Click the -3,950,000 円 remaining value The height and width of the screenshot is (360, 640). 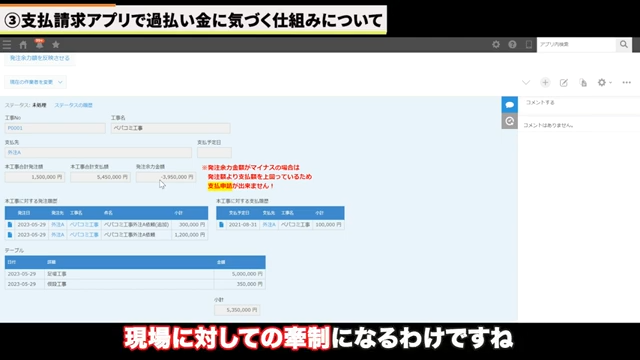[166, 177]
